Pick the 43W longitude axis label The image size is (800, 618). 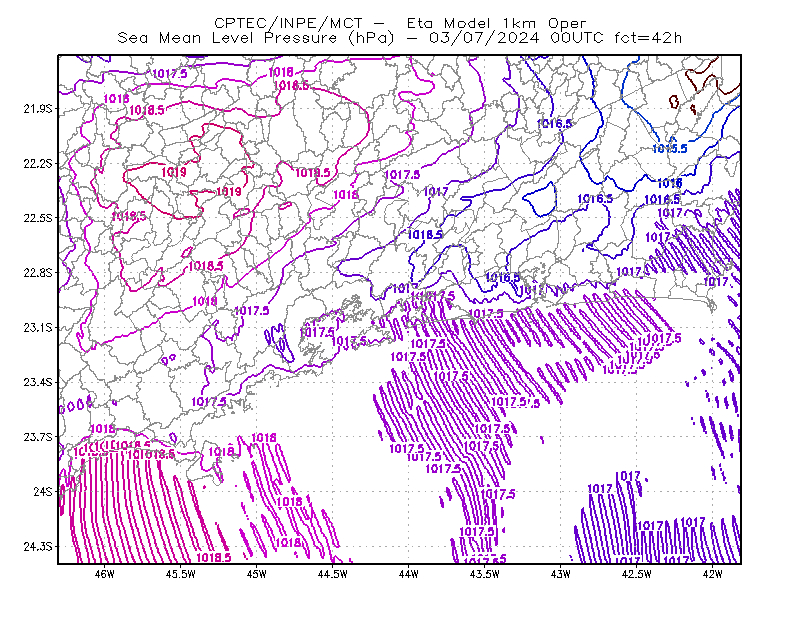pos(561,574)
